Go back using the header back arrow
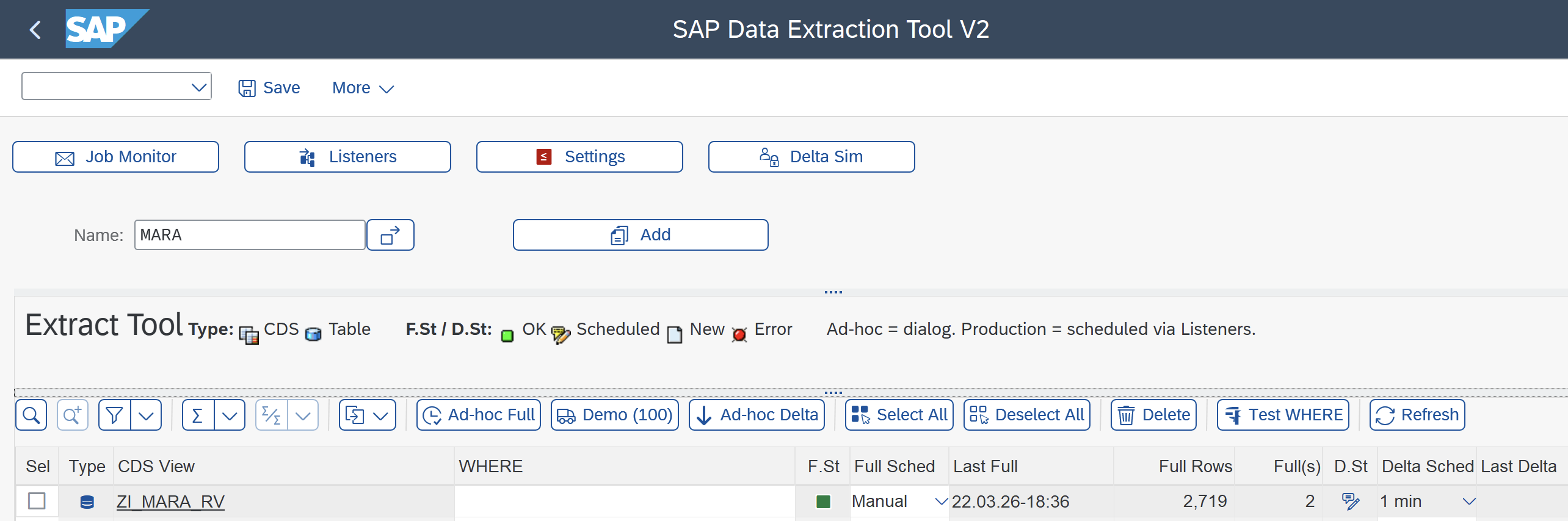The image size is (1568, 521). point(35,29)
